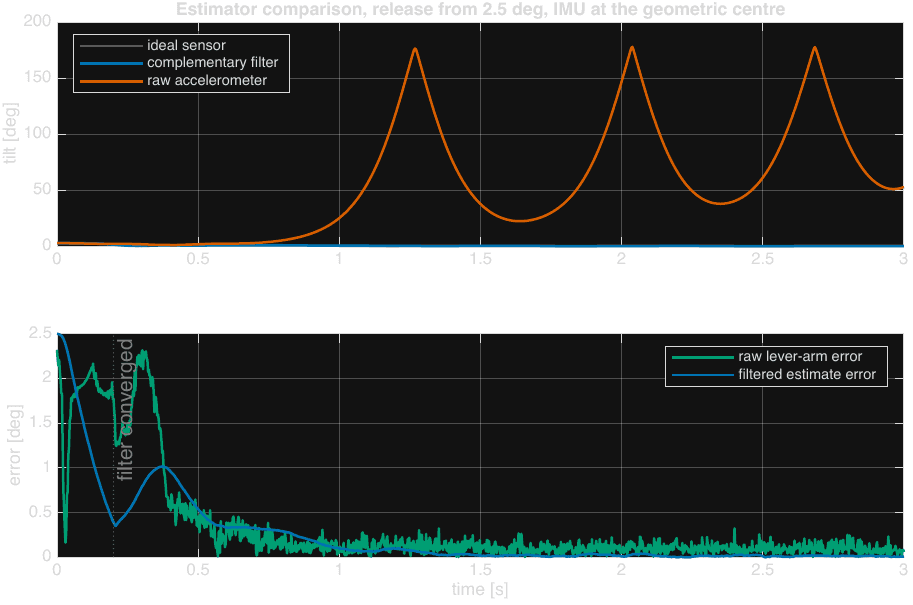Click the green line sample beside raw lever-arm error
Viewport: 913px width, 605px height.
[x=703, y=357]
